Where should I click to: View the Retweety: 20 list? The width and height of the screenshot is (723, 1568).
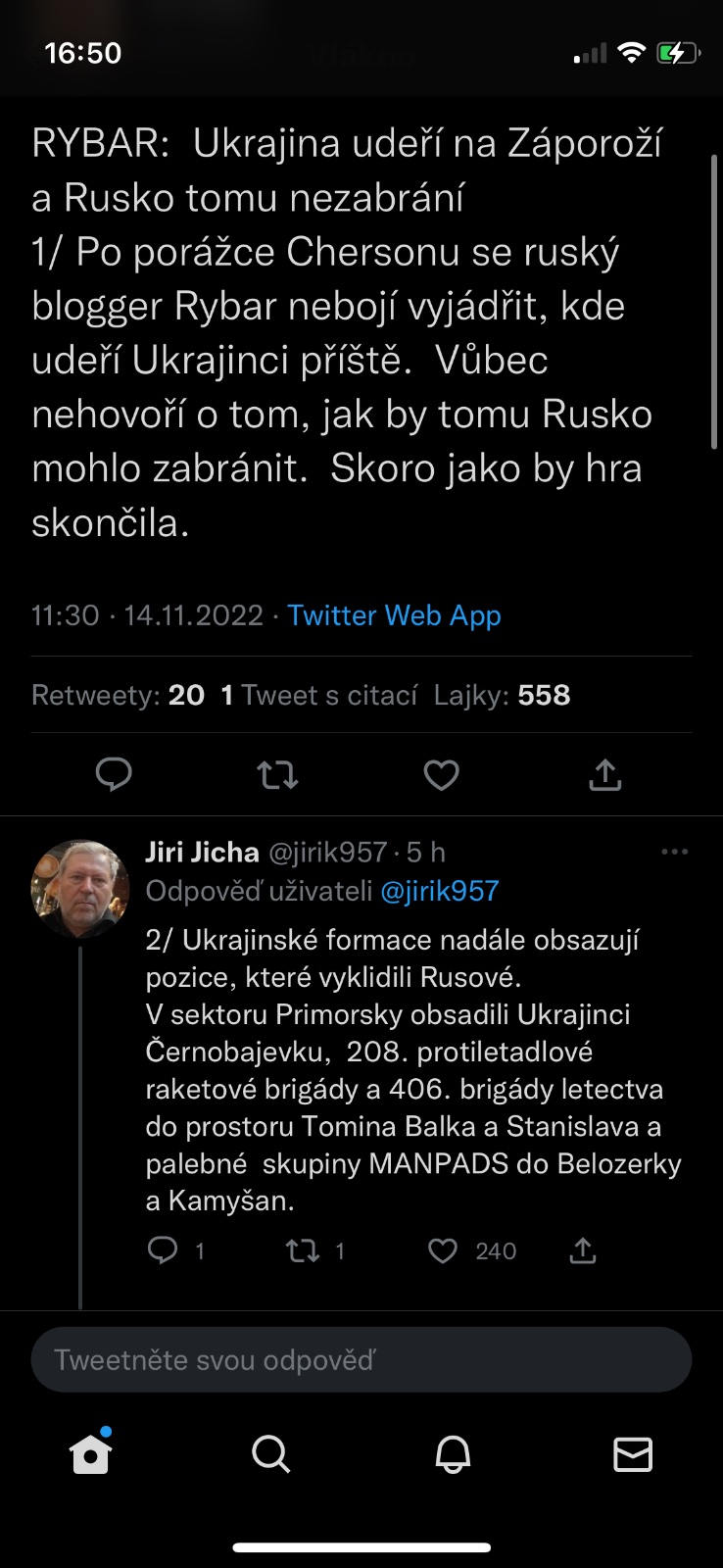pos(118,695)
